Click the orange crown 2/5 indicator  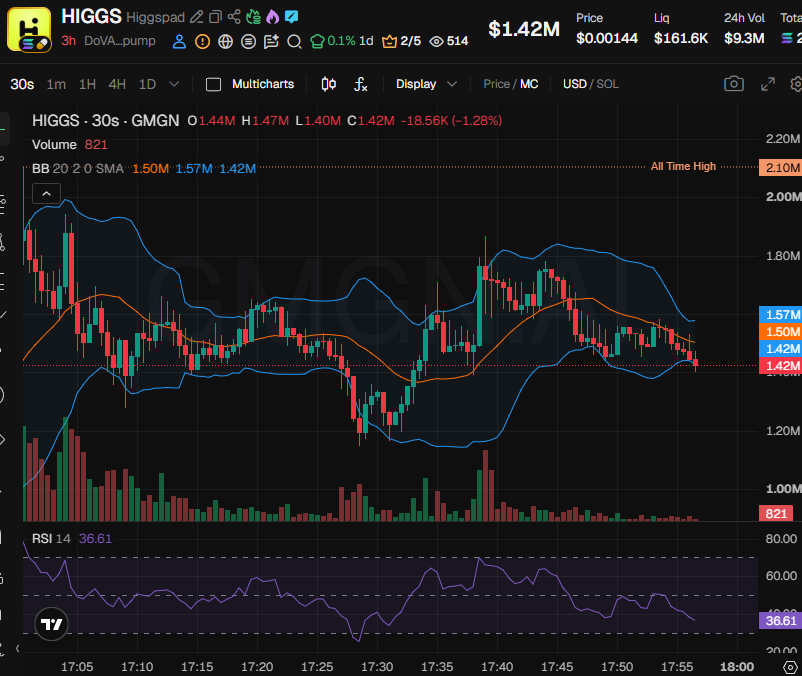tap(402, 41)
